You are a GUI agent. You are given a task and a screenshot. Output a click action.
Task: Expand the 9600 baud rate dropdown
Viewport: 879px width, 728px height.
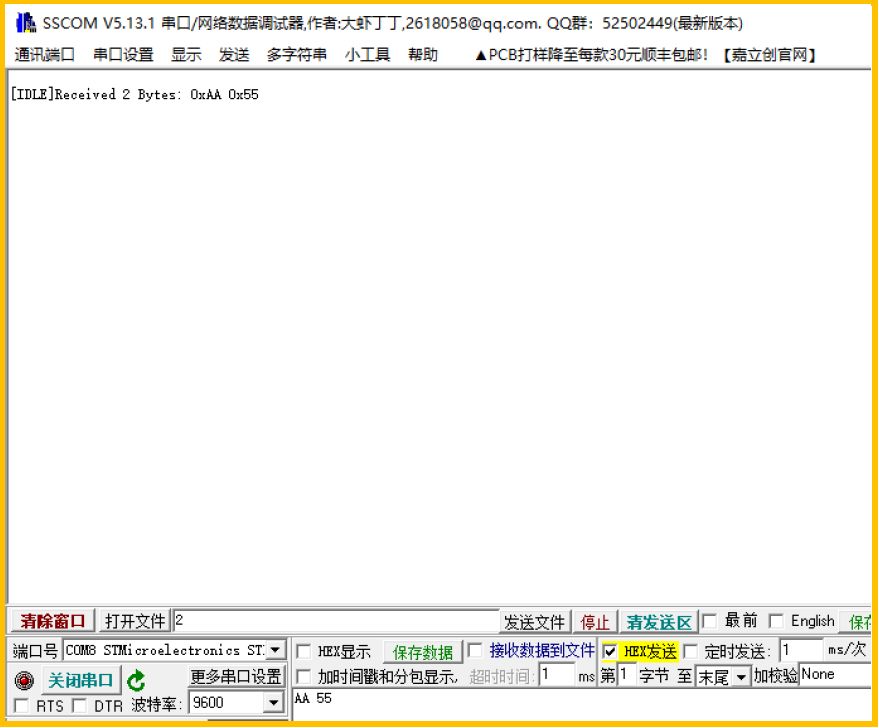[x=274, y=703]
